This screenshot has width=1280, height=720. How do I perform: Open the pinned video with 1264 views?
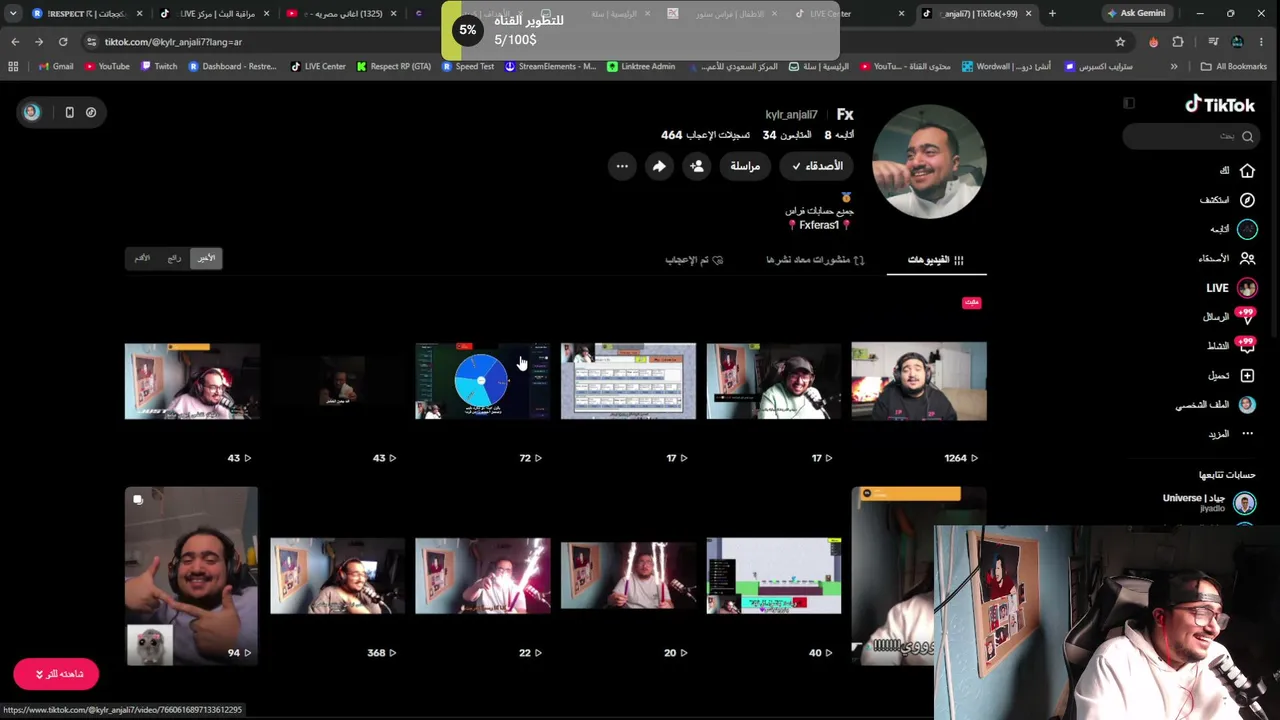(x=919, y=381)
